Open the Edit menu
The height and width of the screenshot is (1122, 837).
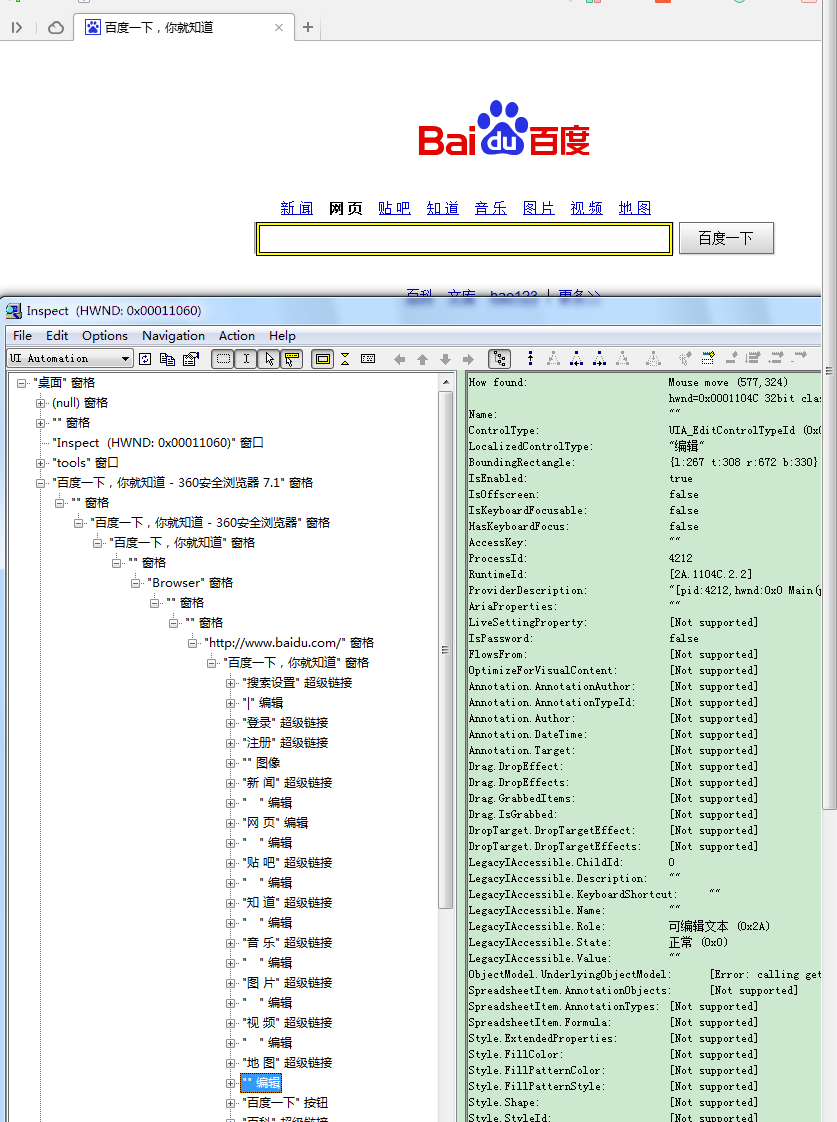57,336
